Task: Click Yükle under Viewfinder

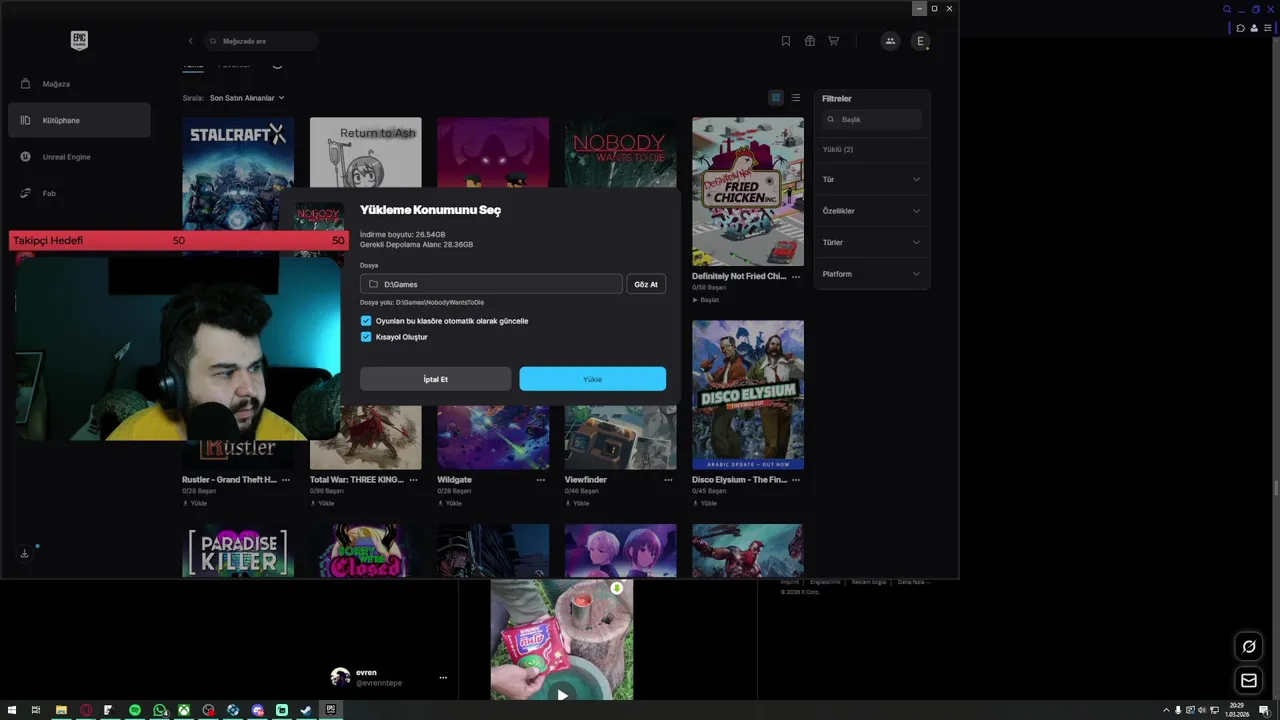Action: tap(578, 504)
